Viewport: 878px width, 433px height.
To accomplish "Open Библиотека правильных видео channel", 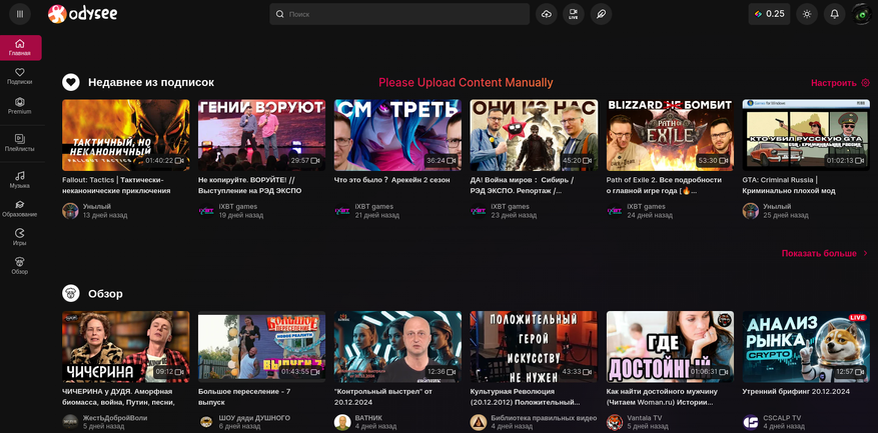I will point(544,418).
